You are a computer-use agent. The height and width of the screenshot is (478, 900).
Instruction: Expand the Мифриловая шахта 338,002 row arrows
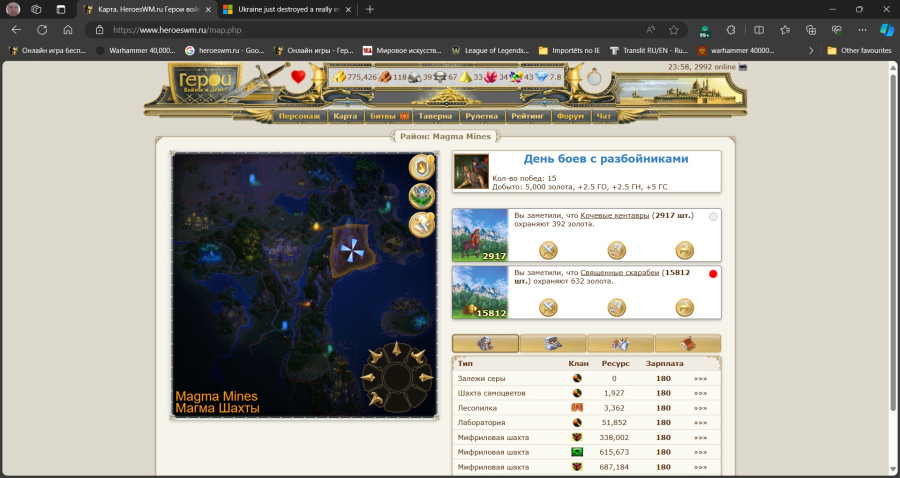700,438
